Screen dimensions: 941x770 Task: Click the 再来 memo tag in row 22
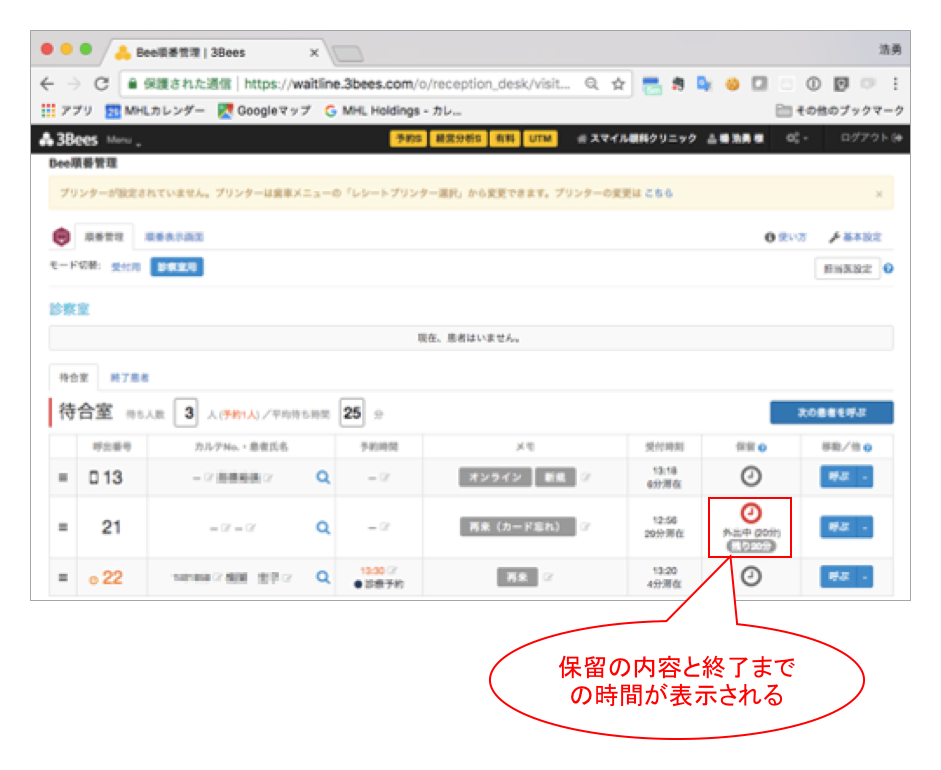pyautogui.click(x=517, y=577)
